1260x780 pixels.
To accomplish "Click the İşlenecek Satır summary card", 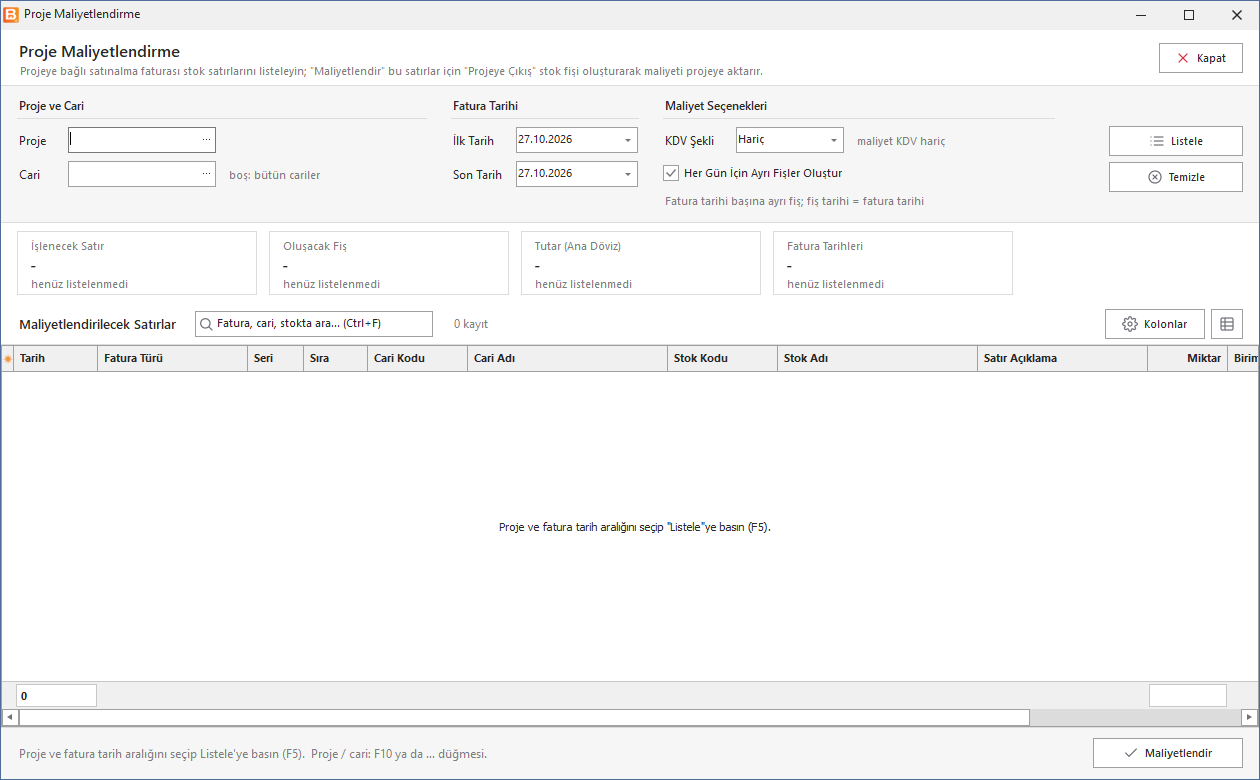I will coord(137,263).
